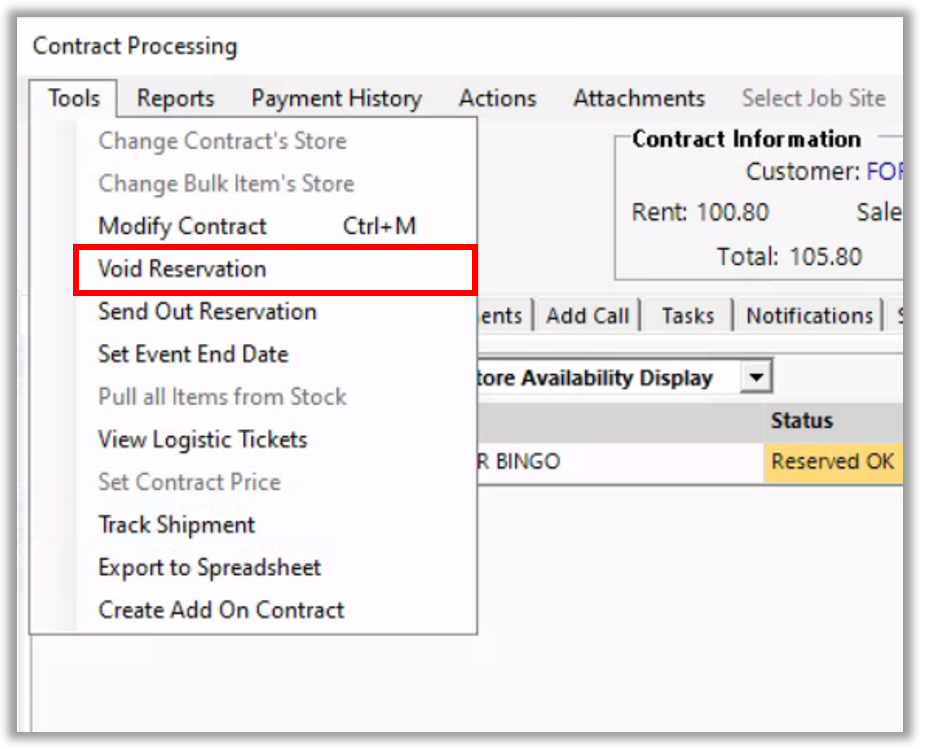This screenshot has height=749, width=926.
Task: Select Modify Contract from Tools menu
Action: click(182, 226)
